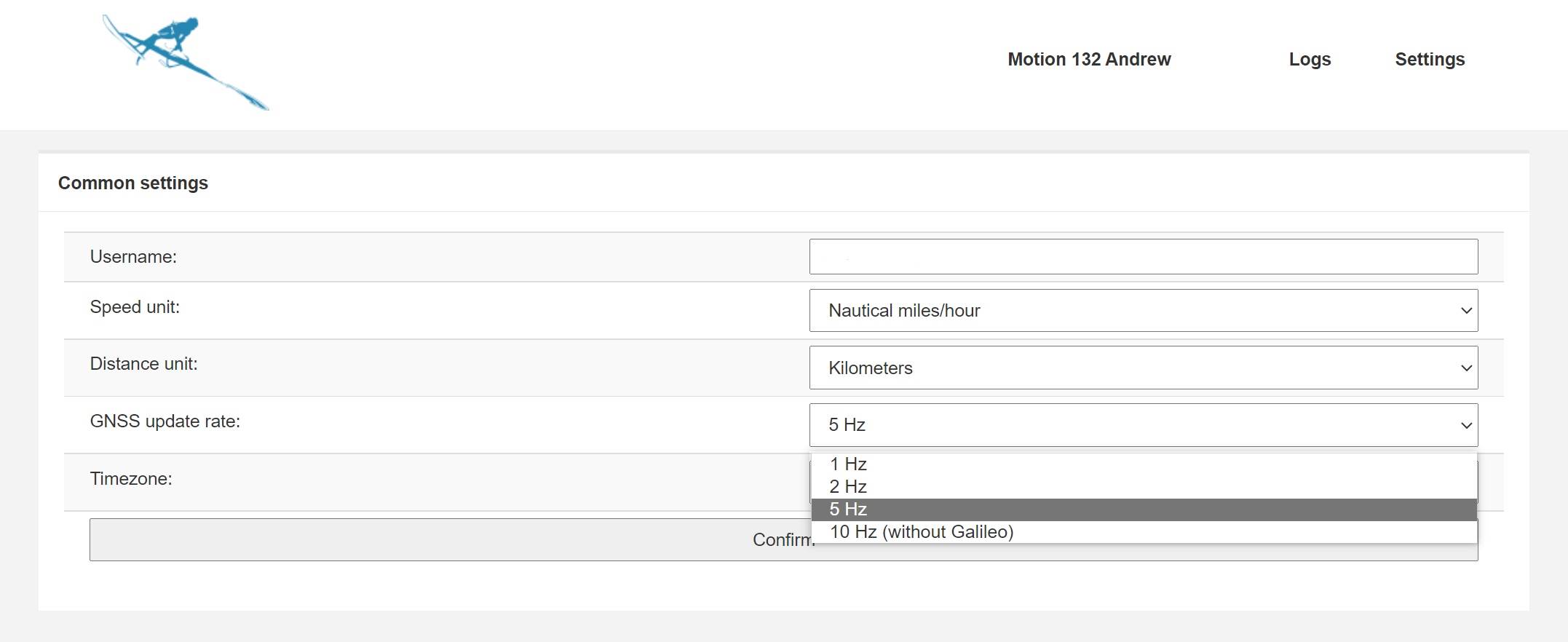The image size is (1568, 642).
Task: Go to the Logs page
Action: pyautogui.click(x=1310, y=60)
